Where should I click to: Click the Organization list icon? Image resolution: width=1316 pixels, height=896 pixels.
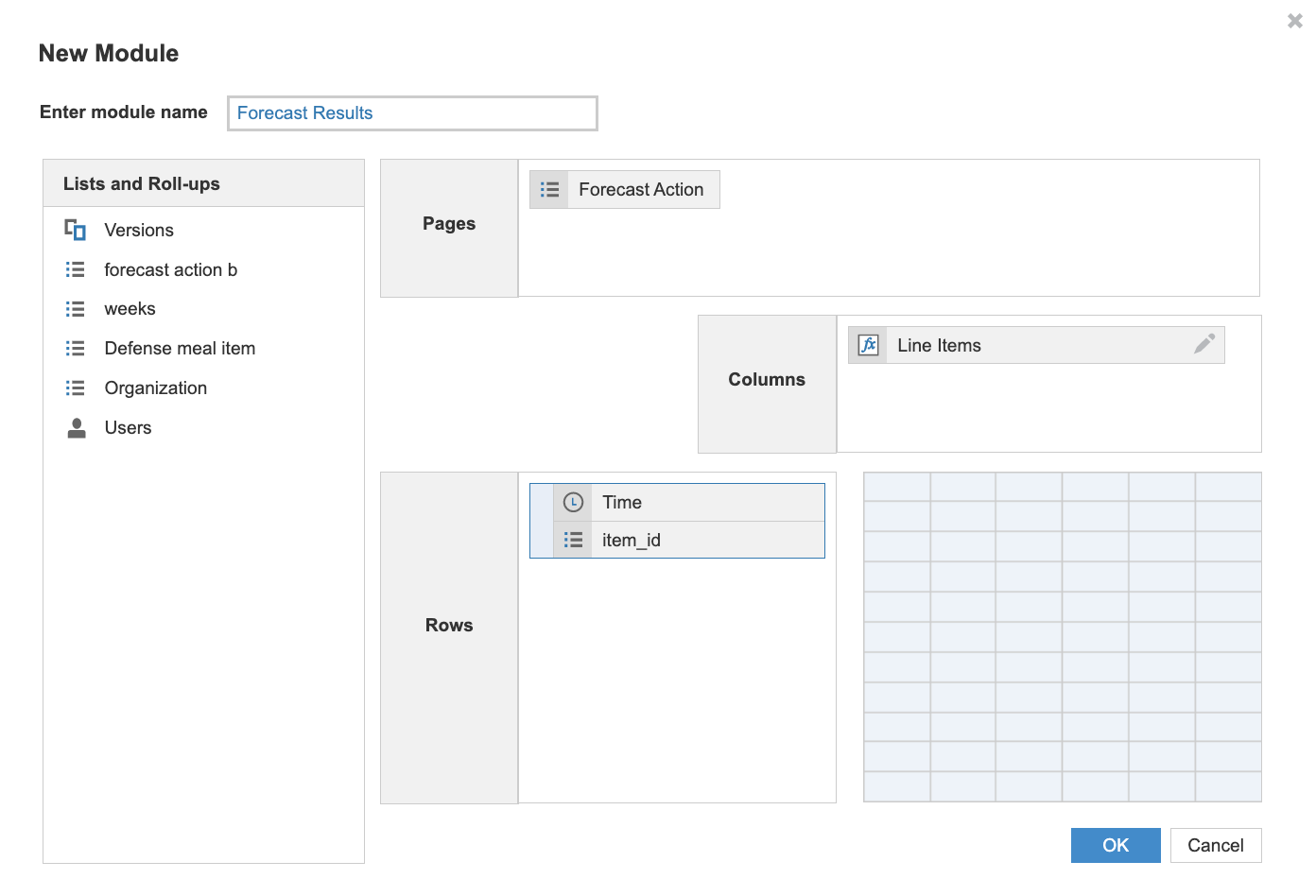[x=75, y=388]
